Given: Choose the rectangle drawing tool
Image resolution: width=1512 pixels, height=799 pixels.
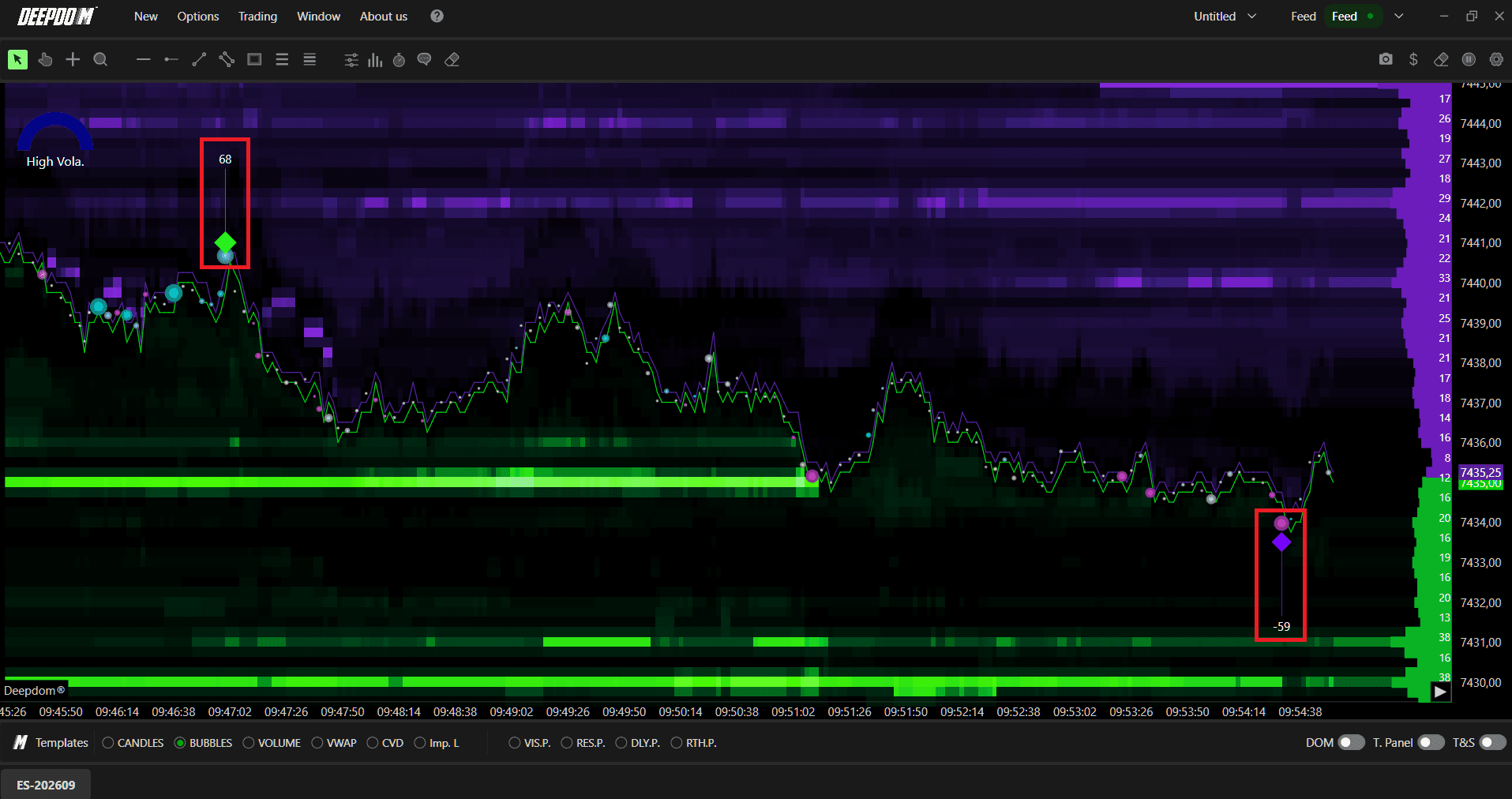Looking at the screenshot, I should click(x=254, y=59).
